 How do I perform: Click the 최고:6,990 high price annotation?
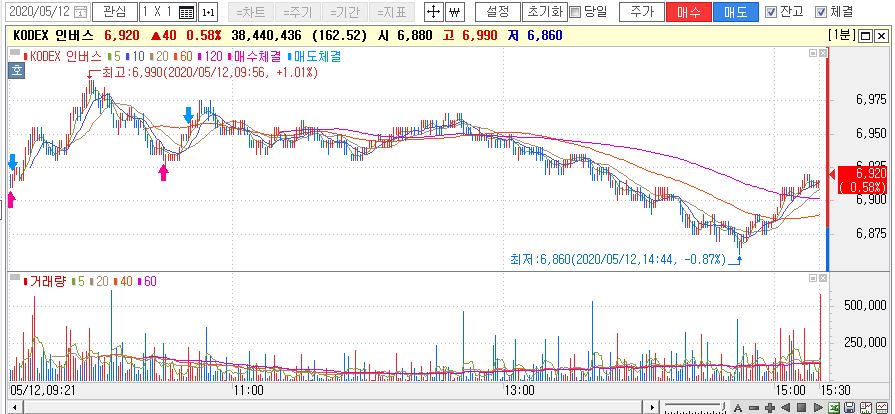[x=208, y=73]
